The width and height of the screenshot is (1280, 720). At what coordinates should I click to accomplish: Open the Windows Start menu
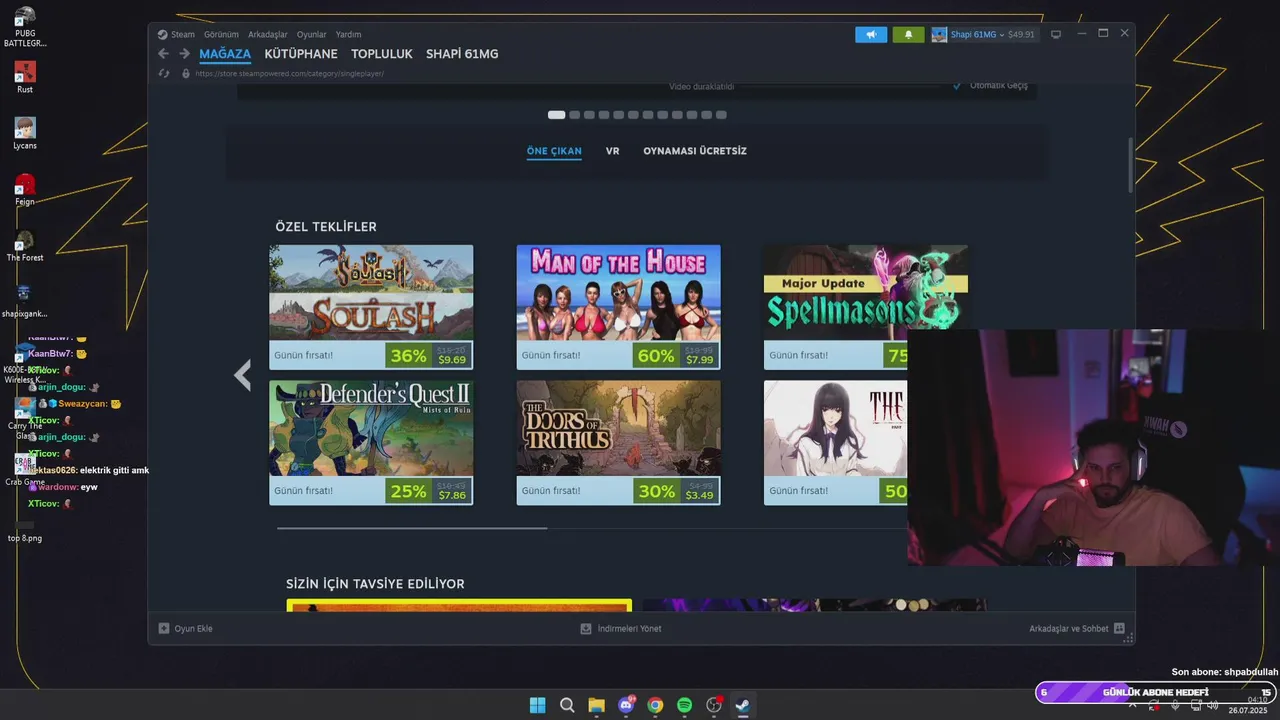tap(537, 705)
